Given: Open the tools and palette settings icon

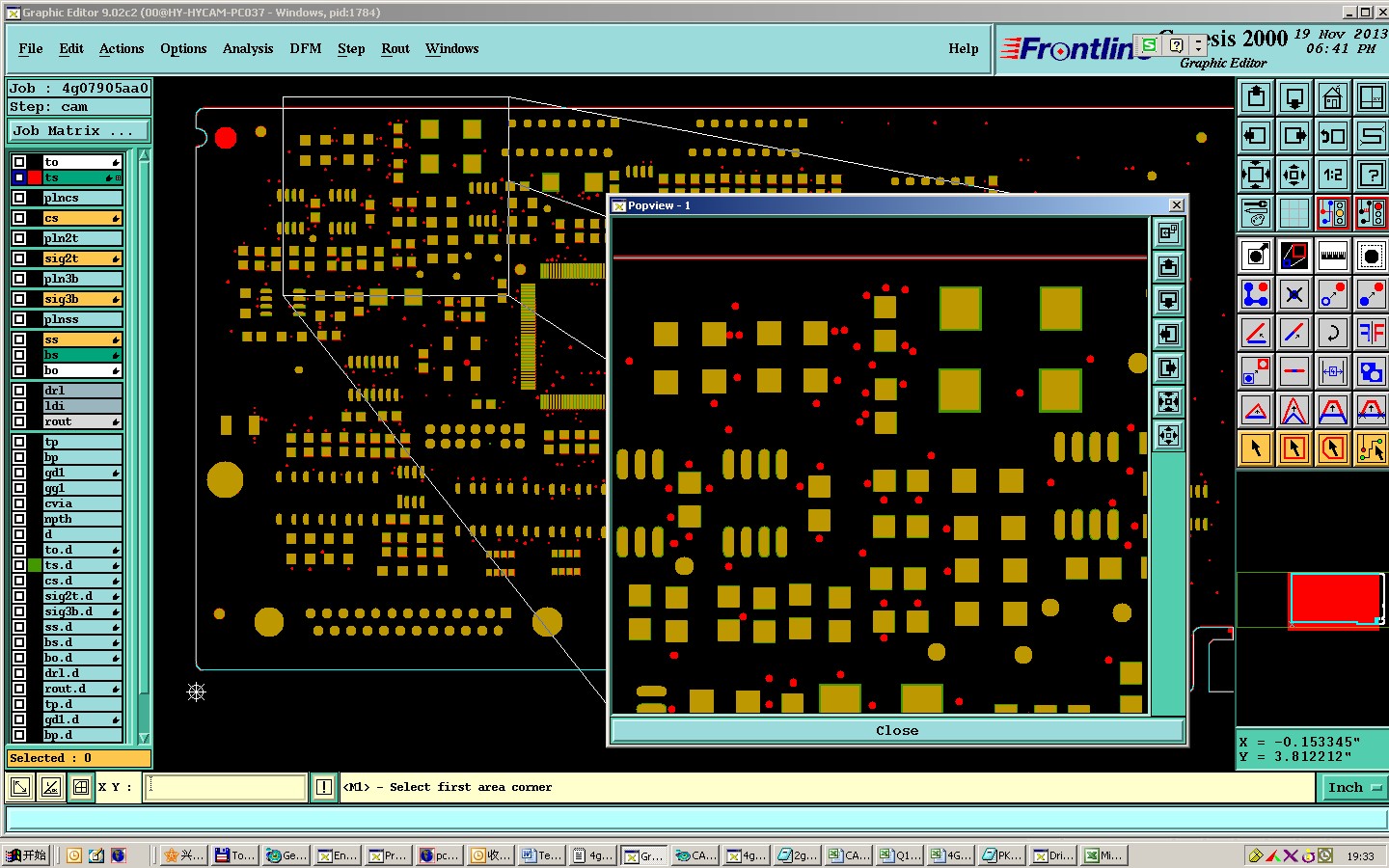Looking at the screenshot, I should coord(1256,213).
